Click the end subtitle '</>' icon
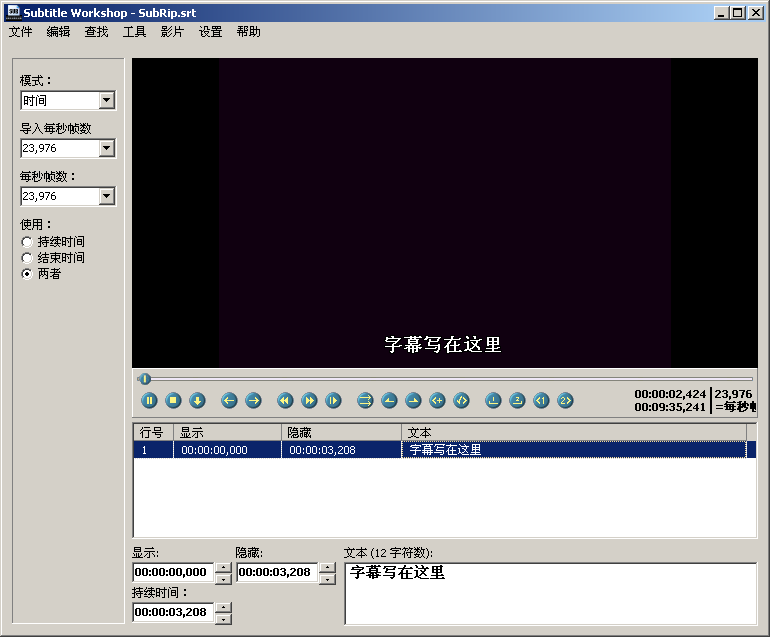The image size is (770, 637). [462, 401]
